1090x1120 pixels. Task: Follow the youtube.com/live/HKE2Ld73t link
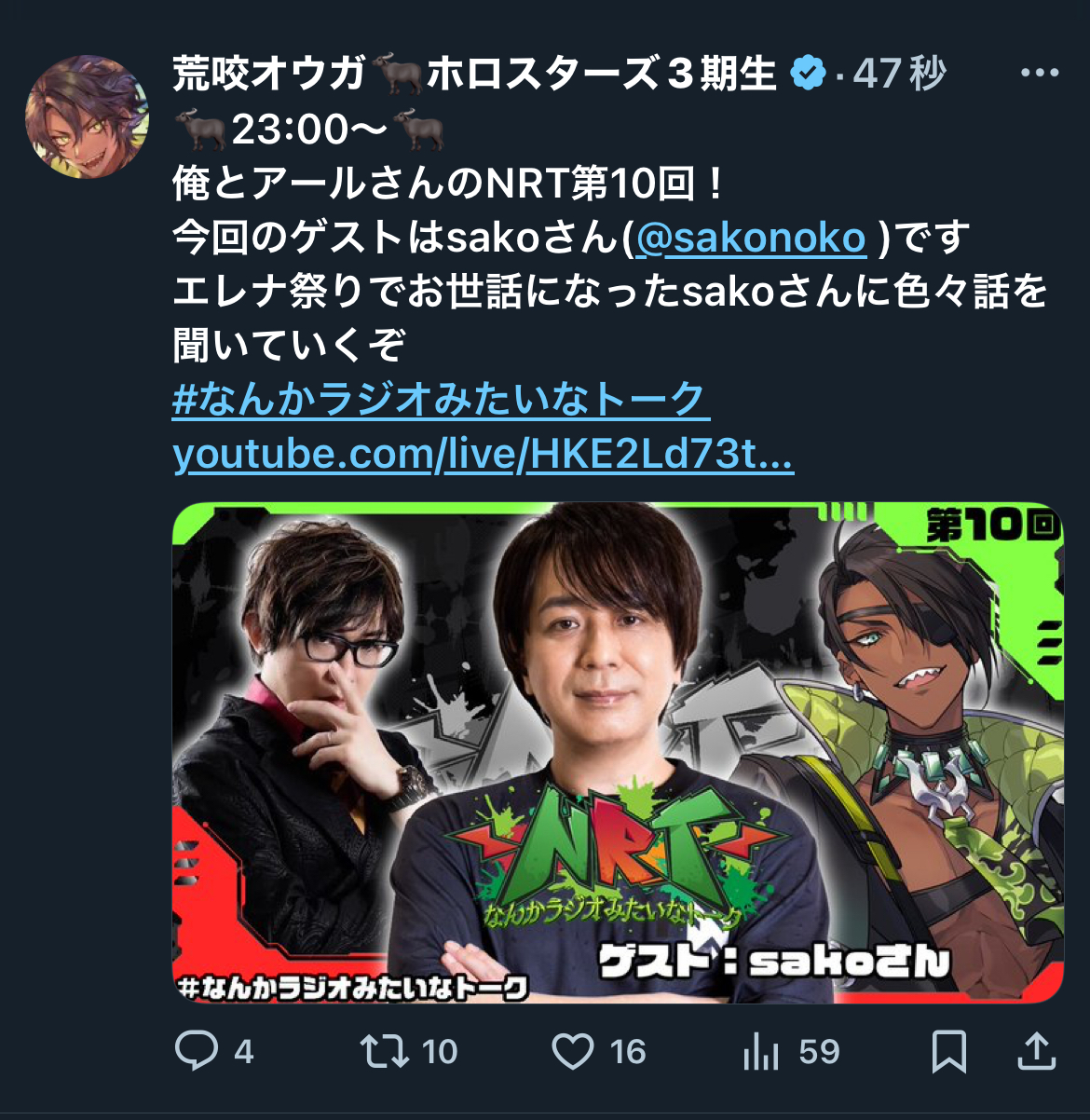point(483,455)
